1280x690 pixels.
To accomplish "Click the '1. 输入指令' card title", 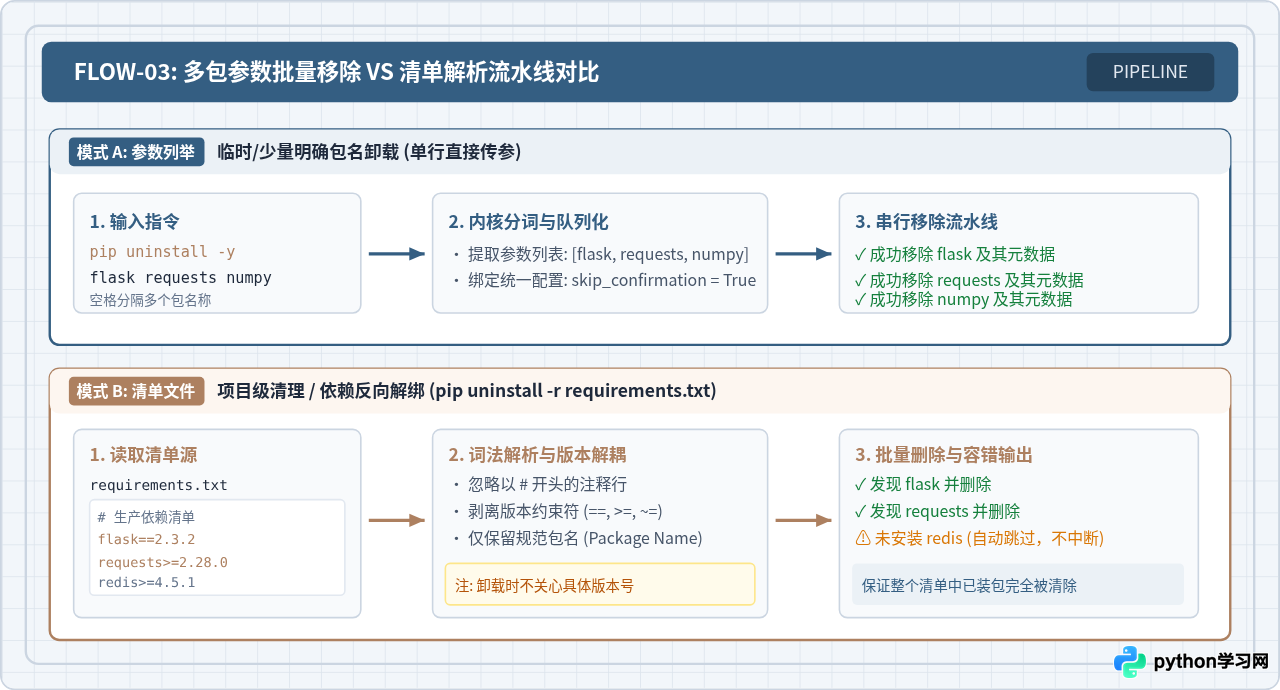I will pos(135,222).
